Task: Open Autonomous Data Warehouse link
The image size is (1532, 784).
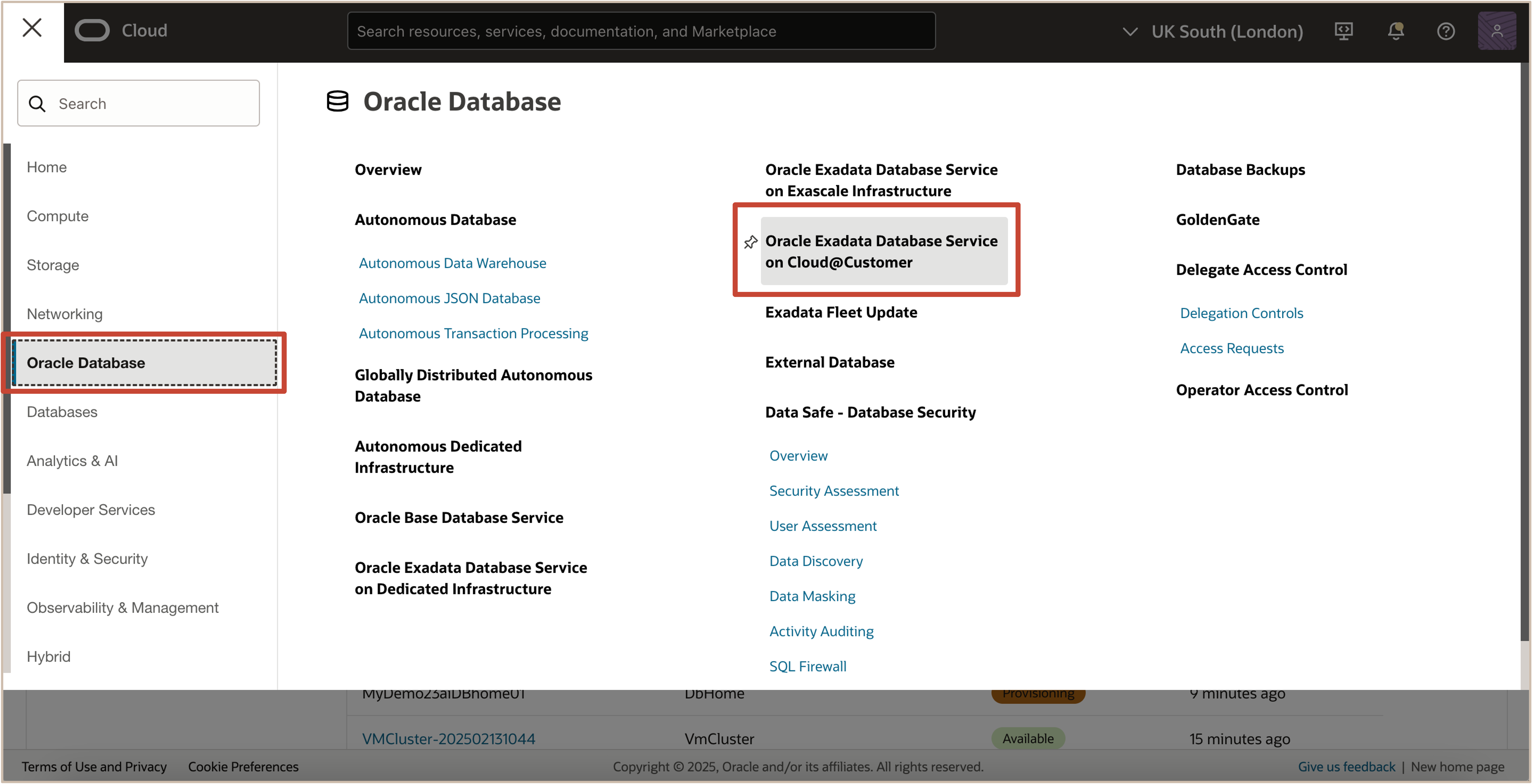Action: pyautogui.click(x=452, y=263)
